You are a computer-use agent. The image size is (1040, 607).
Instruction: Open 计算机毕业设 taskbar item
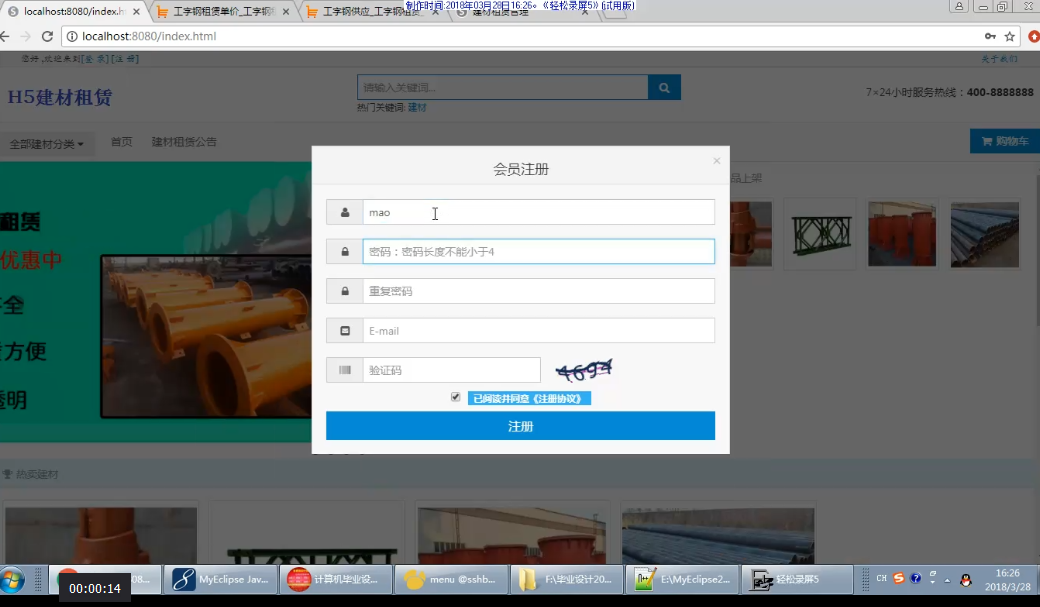[336, 580]
